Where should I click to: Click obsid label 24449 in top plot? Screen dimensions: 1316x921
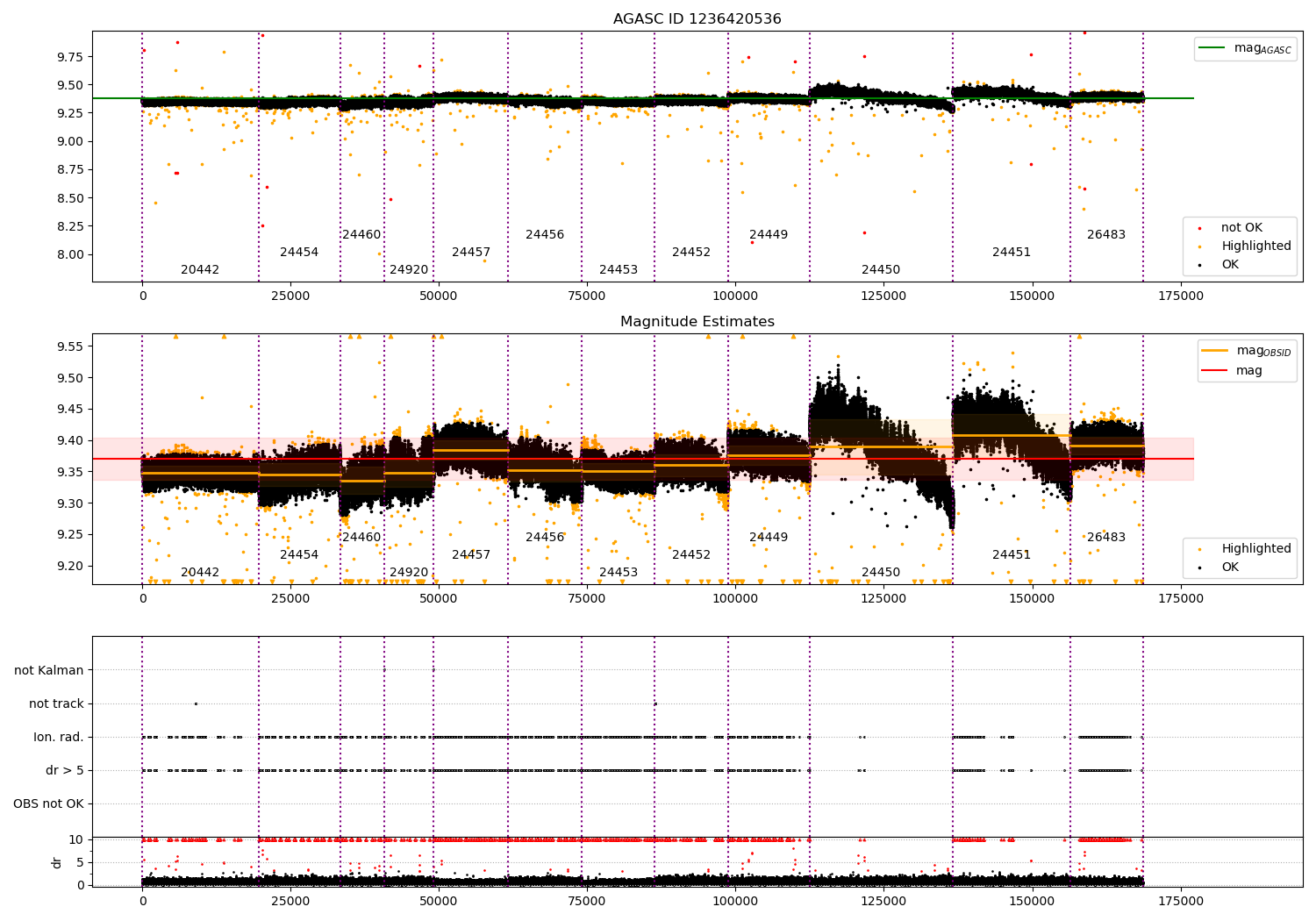point(769,235)
